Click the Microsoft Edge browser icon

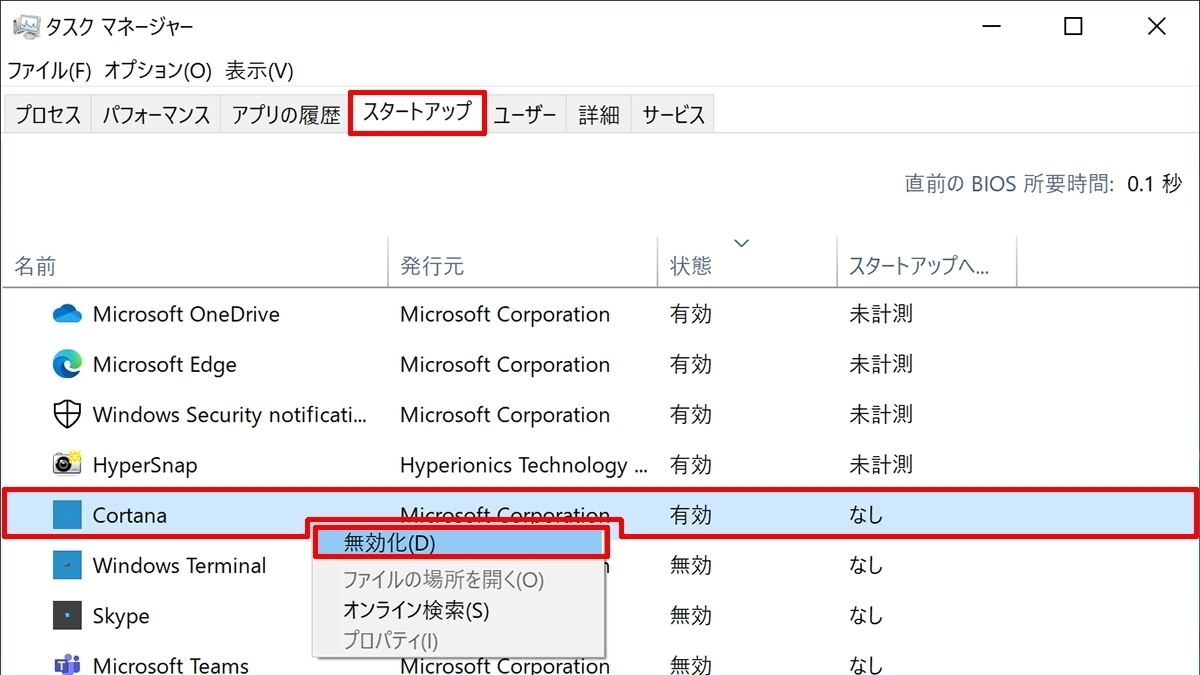(x=67, y=364)
